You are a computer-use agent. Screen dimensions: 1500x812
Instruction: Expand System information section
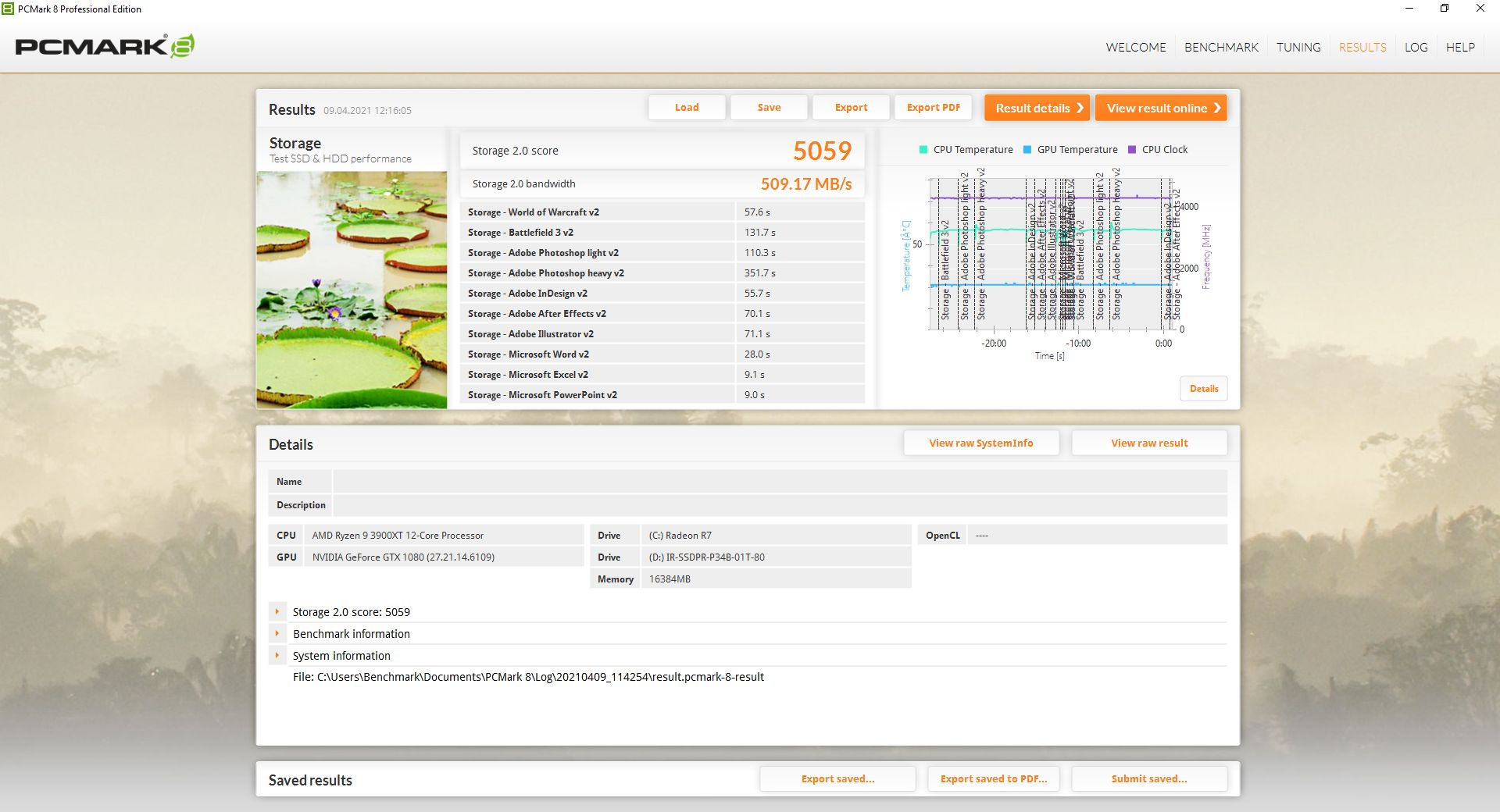point(277,655)
